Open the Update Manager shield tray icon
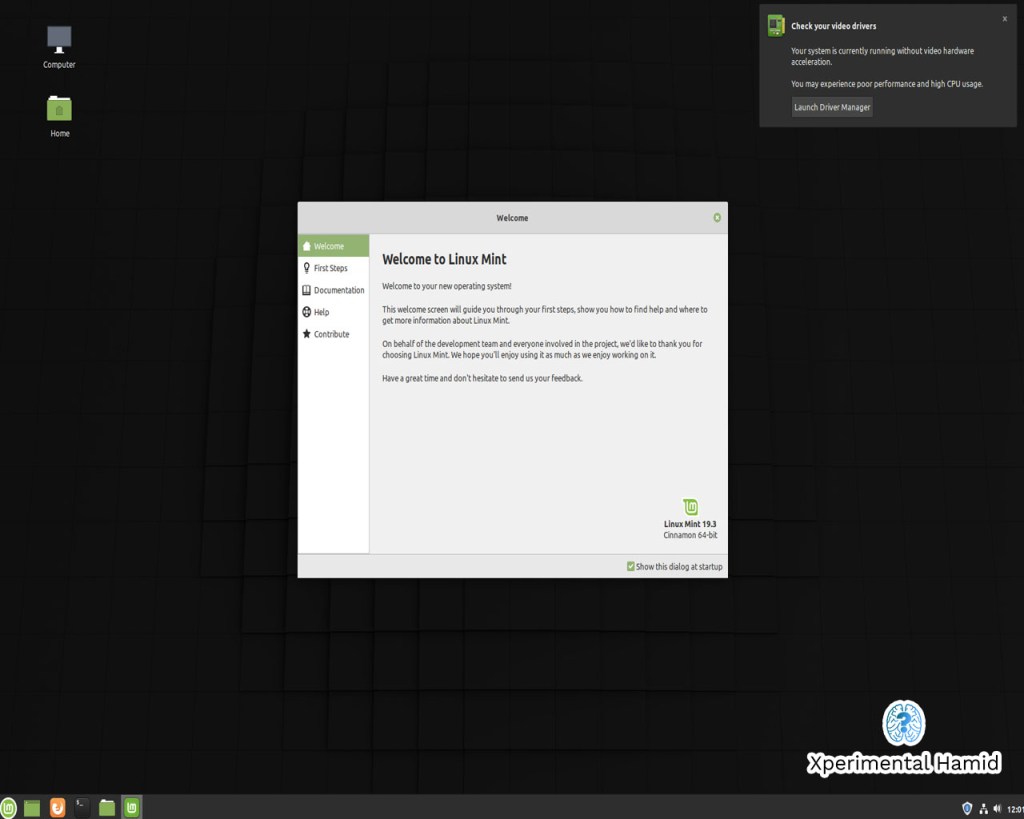1024x819 pixels. click(967, 809)
